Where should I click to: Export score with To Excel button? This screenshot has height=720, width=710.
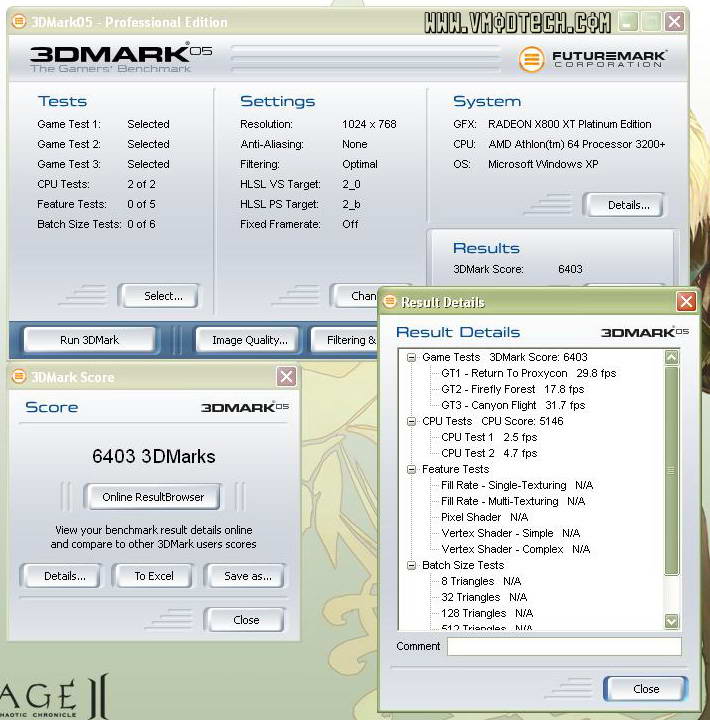click(153, 576)
